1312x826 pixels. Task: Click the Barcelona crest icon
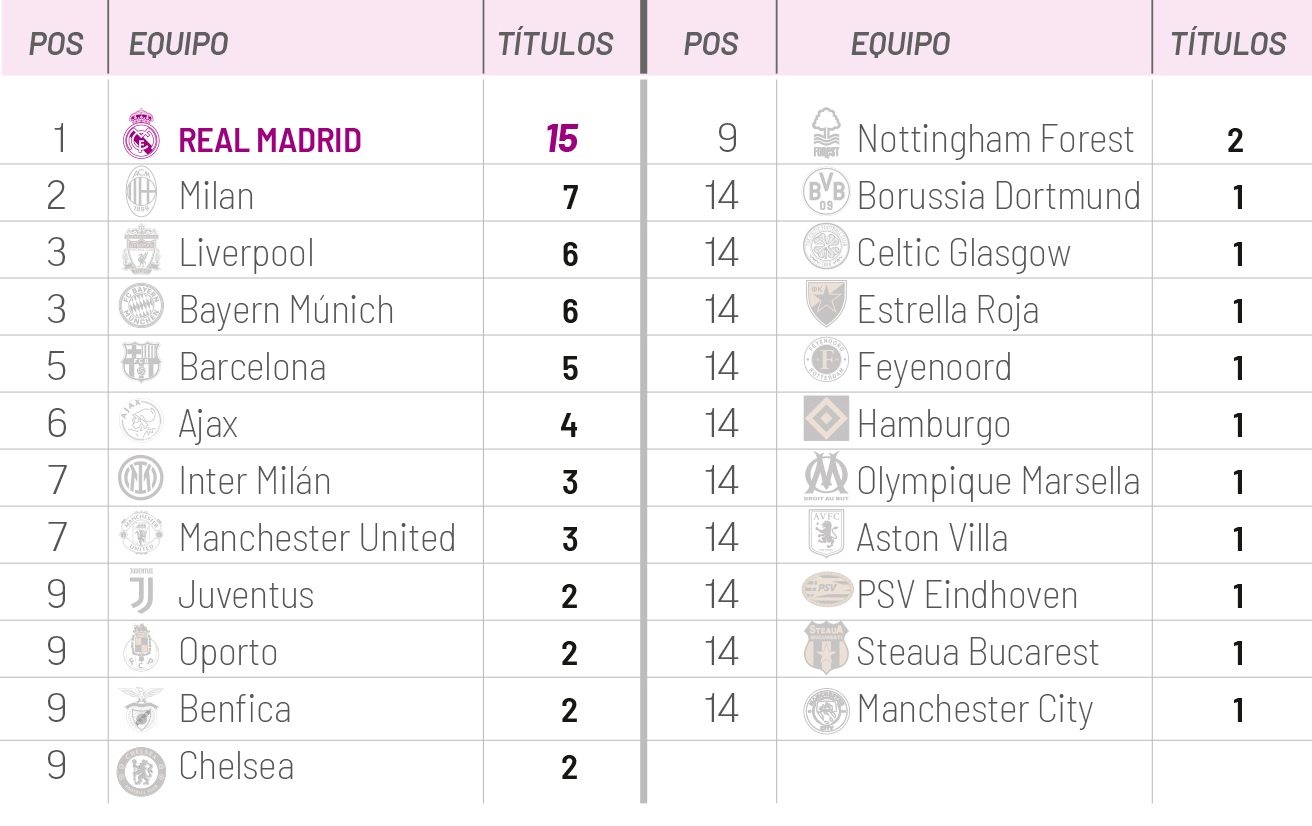tap(141, 365)
